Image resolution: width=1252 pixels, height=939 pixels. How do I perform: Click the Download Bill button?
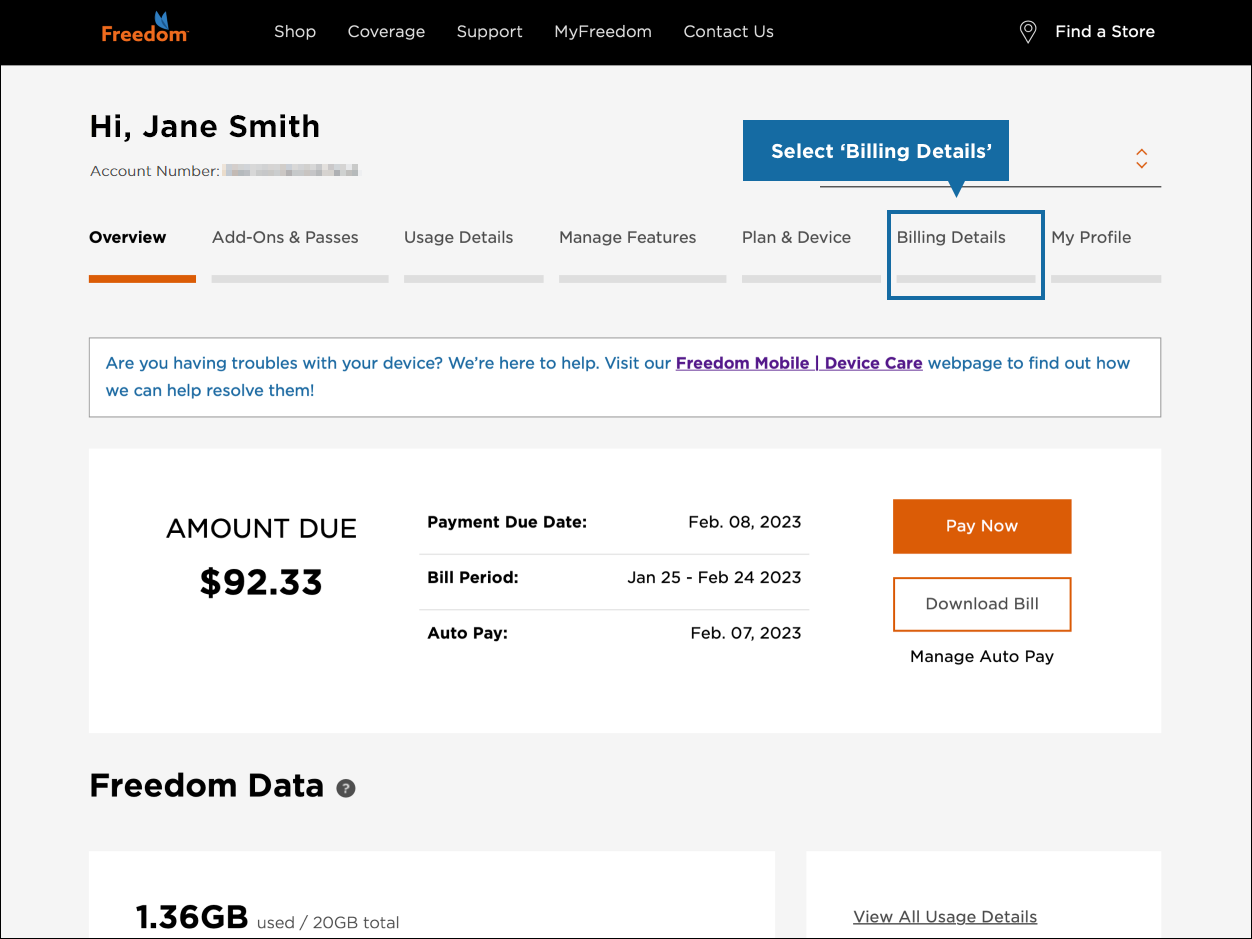pos(981,604)
